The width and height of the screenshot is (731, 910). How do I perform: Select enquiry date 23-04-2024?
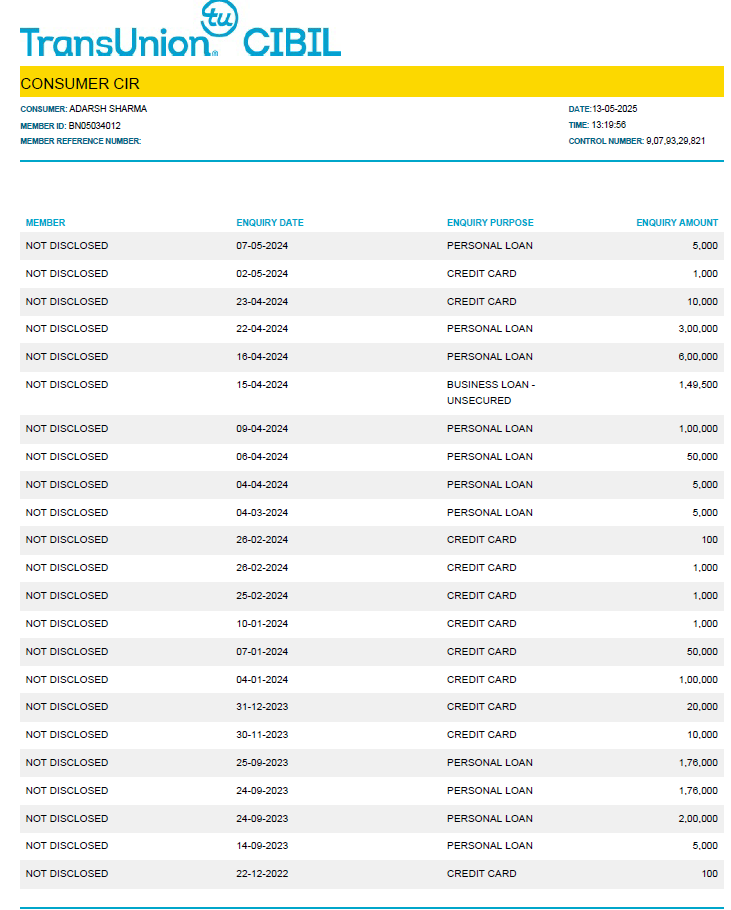click(x=262, y=301)
